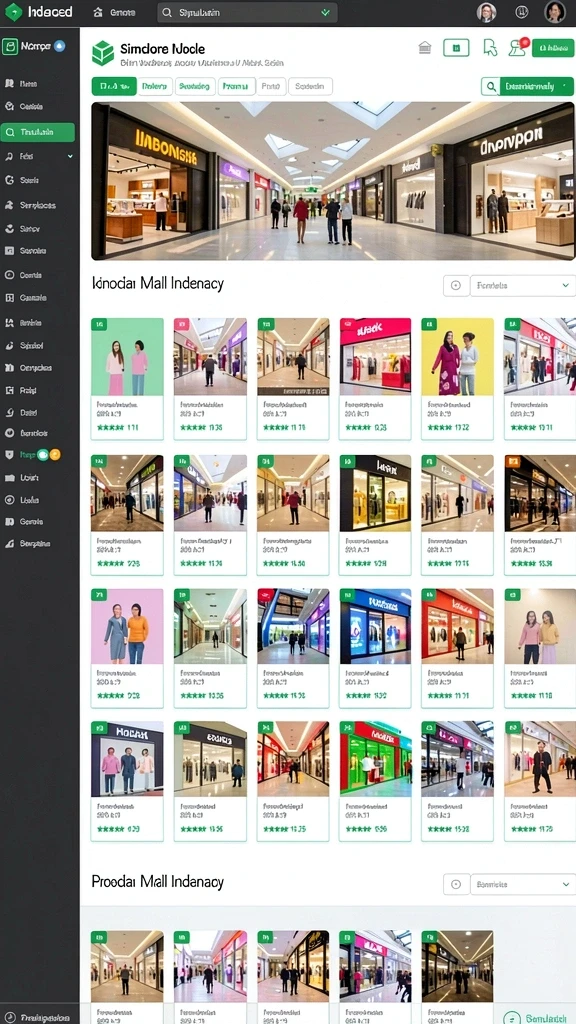Viewport: 576px width, 1024px height.
Task: Click the yellow circle toggle in sidebar
Action: tap(55, 455)
